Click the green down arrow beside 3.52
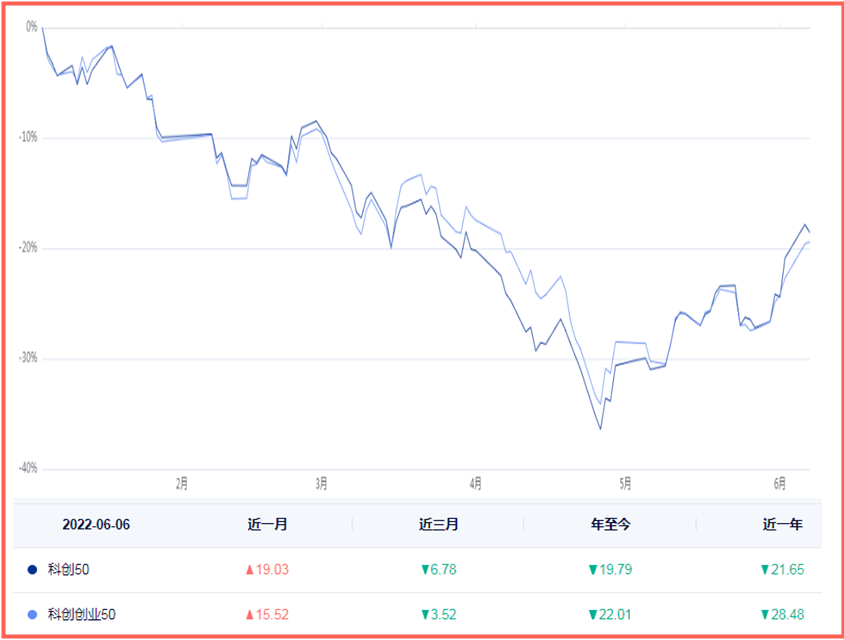The width and height of the screenshot is (844, 640). (x=424, y=614)
